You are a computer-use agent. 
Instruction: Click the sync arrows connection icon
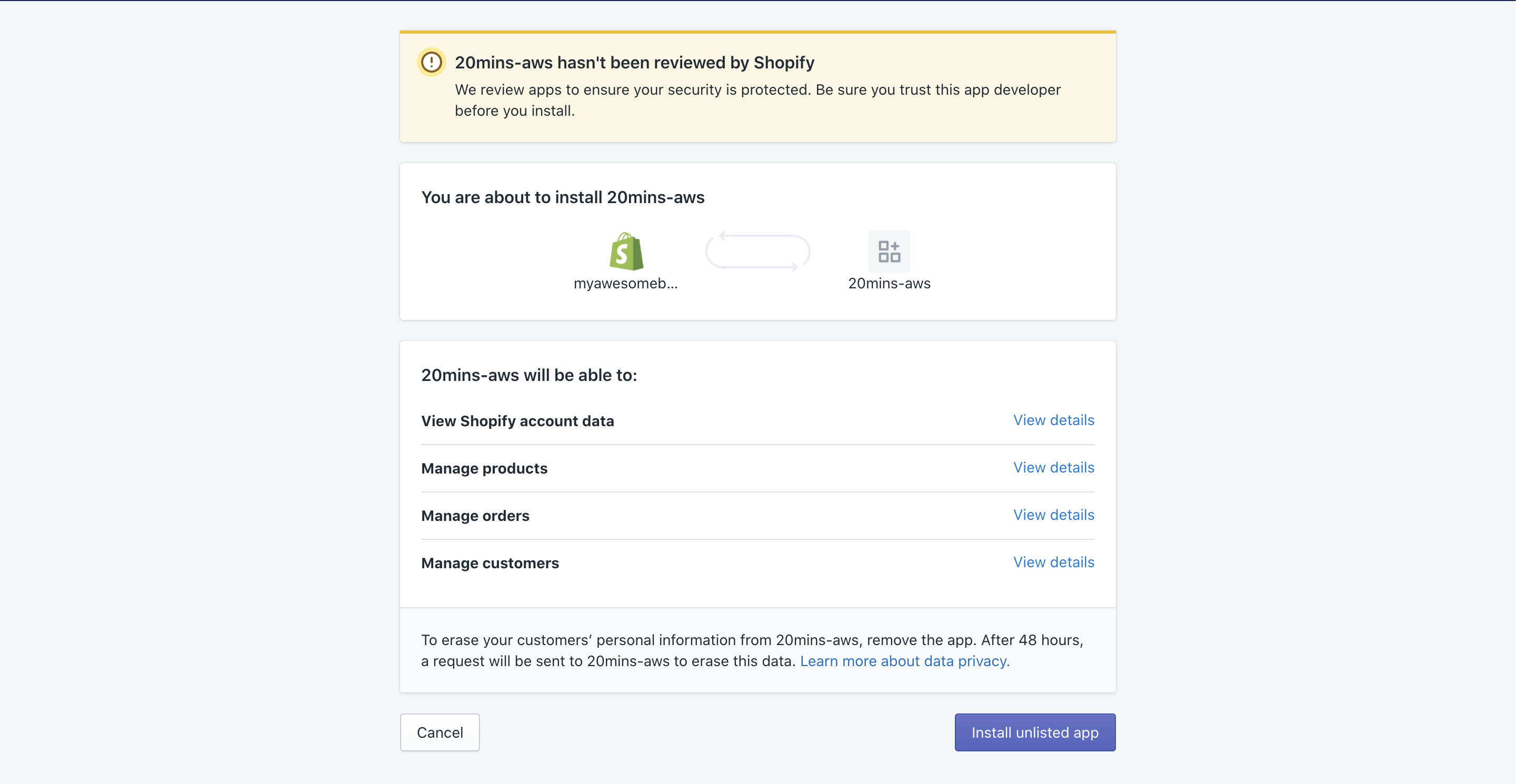click(758, 252)
